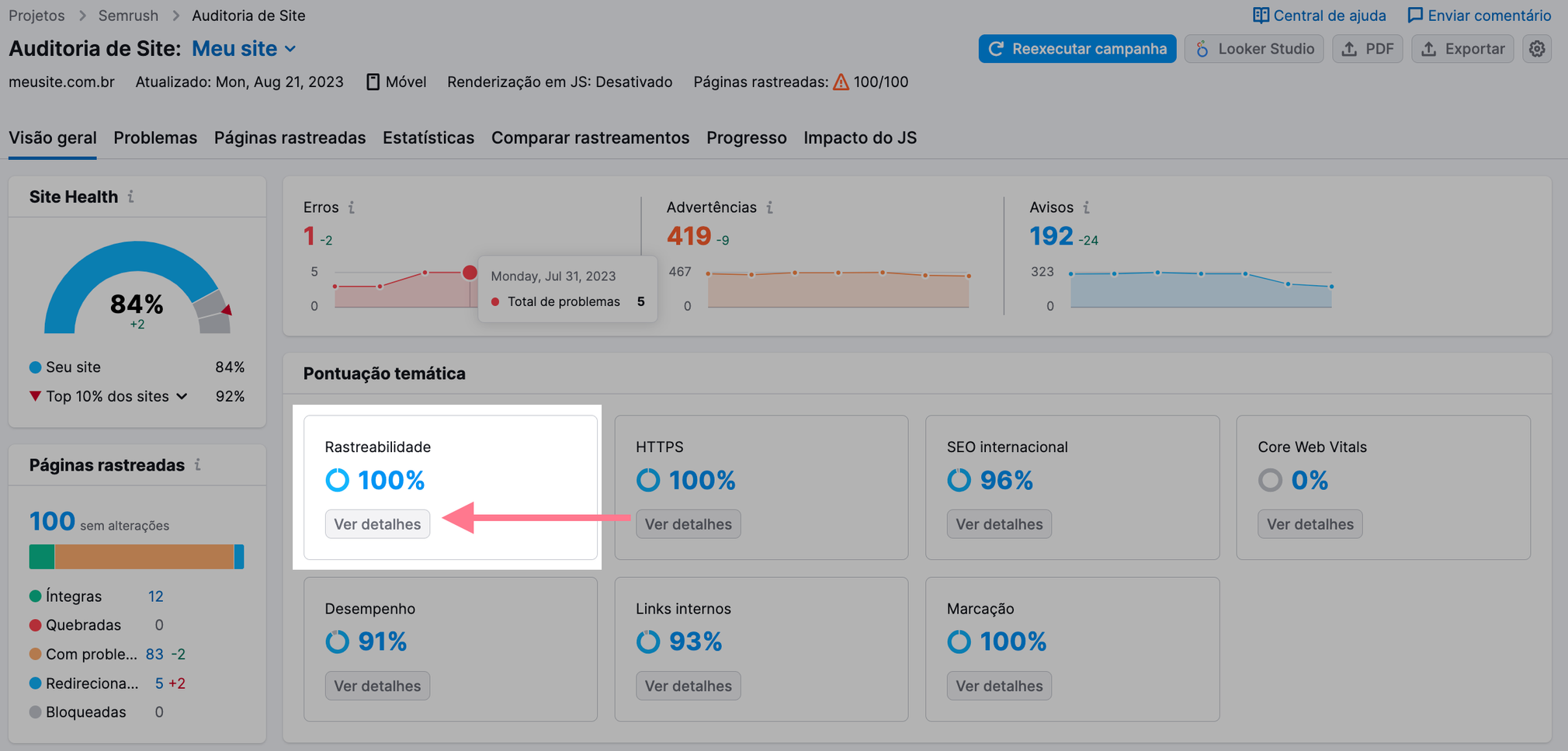Image resolution: width=1568 pixels, height=751 pixels.
Task: Click Ver detalhes under Desempenho
Action: [377, 686]
